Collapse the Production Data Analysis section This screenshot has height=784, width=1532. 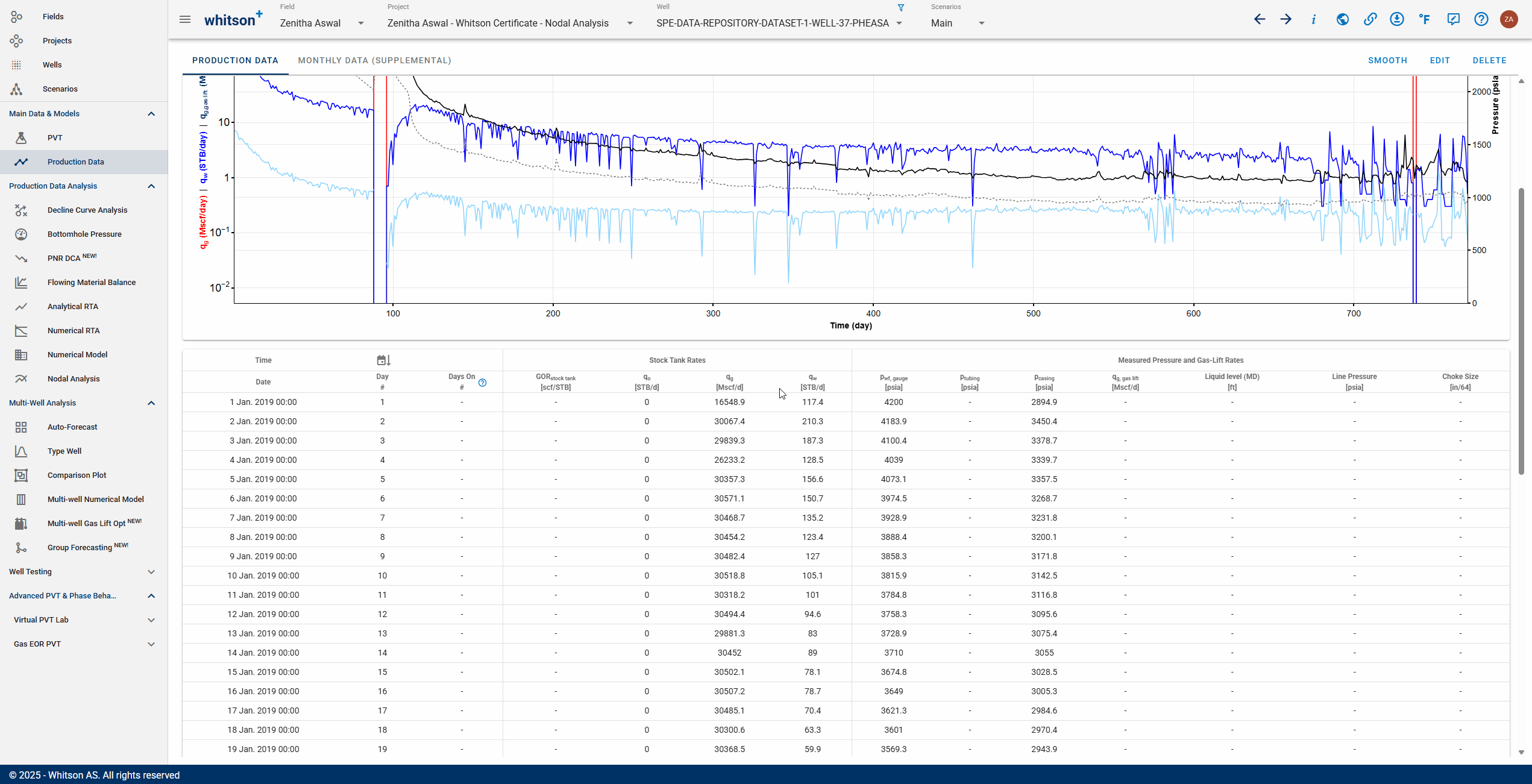point(151,186)
